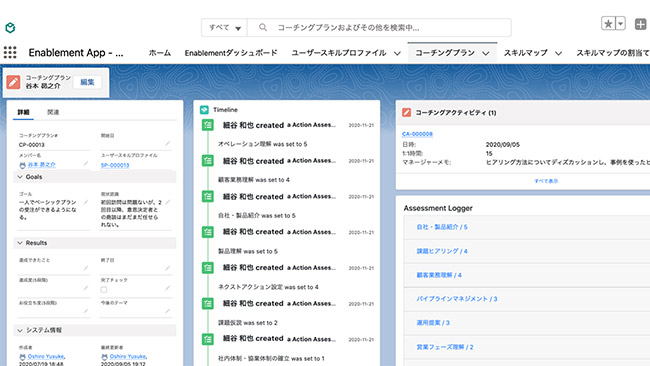
Task: Click the coaching plan record pencil icon
Action: point(13,82)
